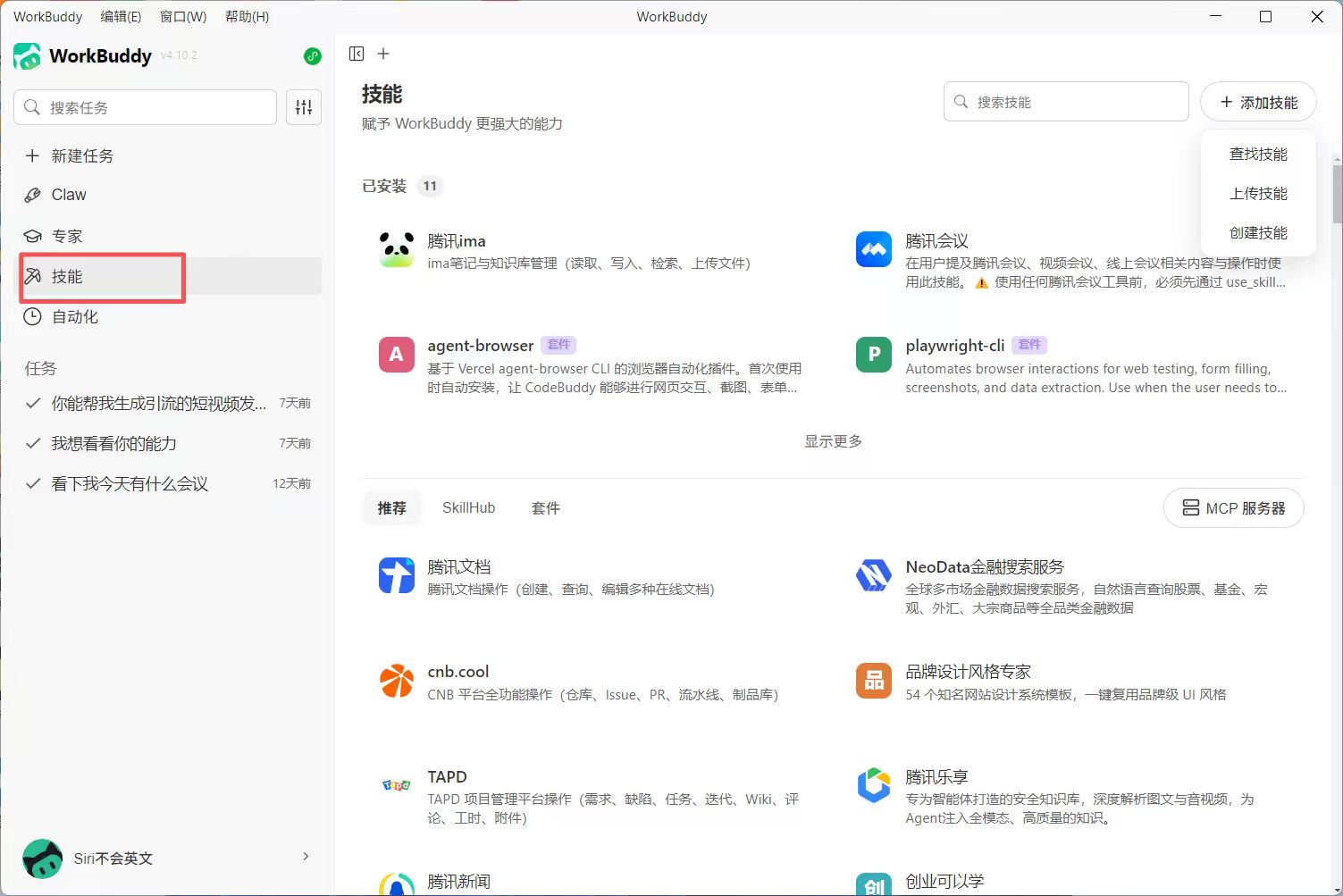Screen dimensions: 1343x896
Task: Open the task filter settings icon
Action: [304, 107]
